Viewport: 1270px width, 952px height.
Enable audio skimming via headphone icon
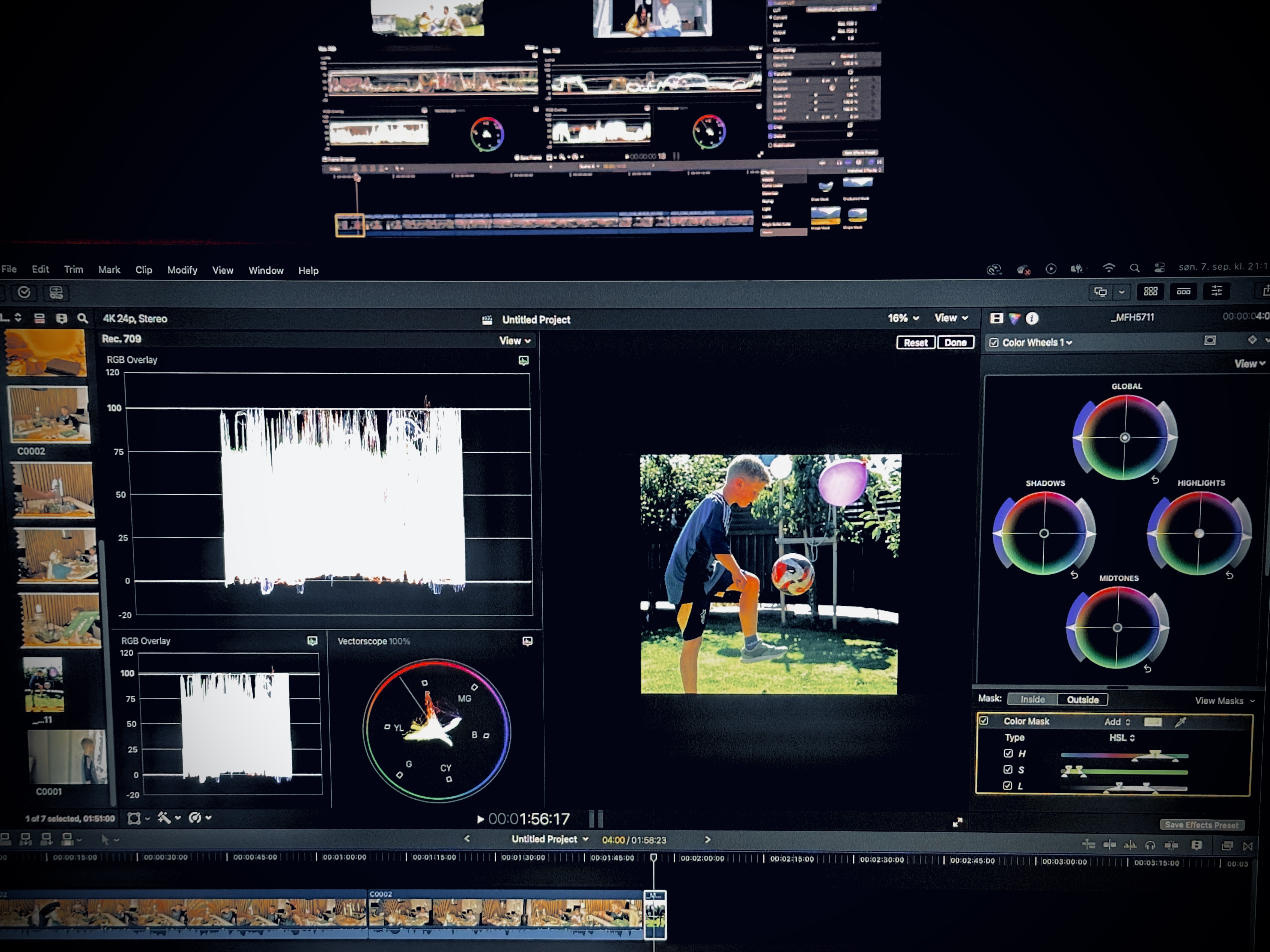[1150, 846]
